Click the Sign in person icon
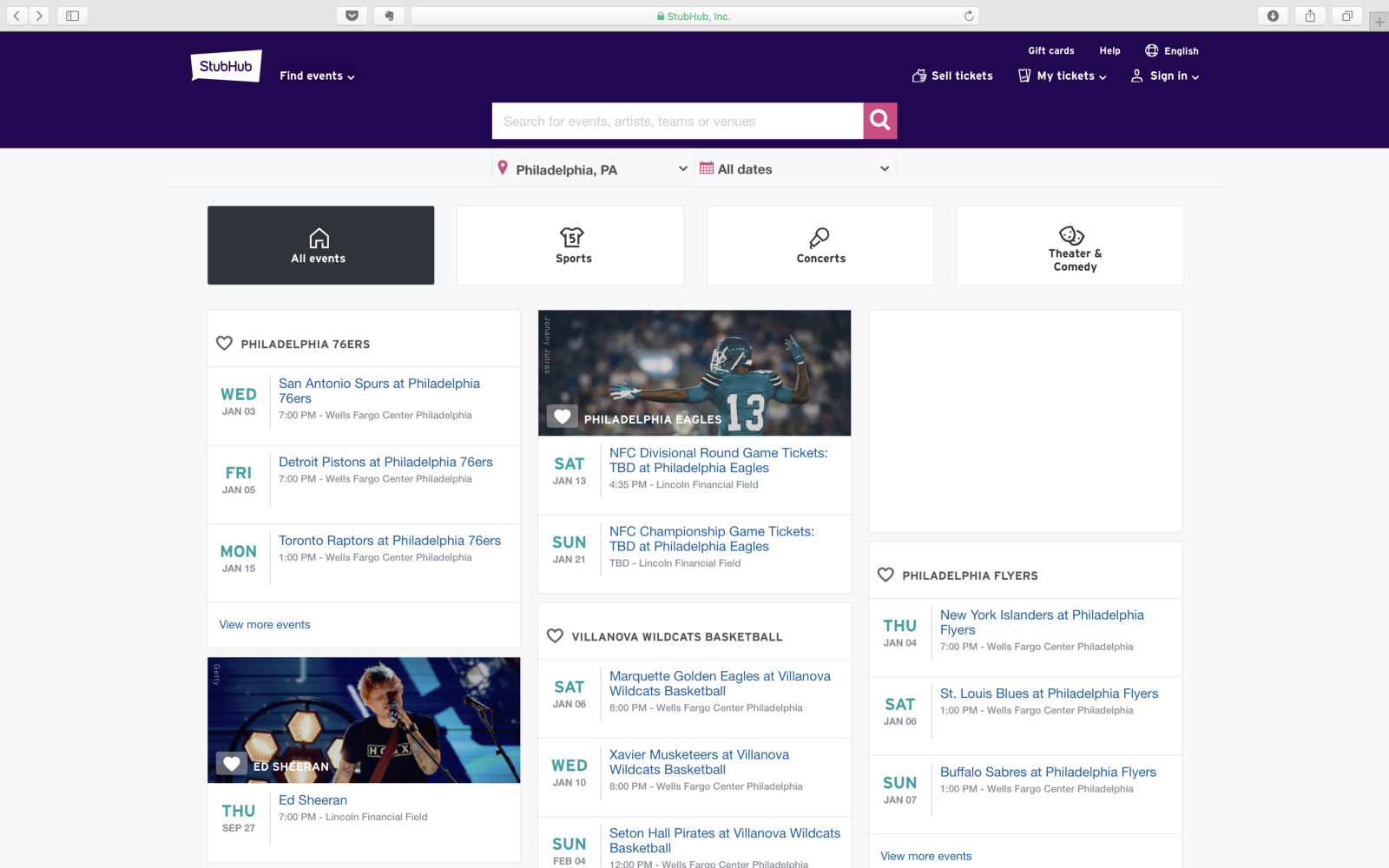The image size is (1389, 868). (x=1136, y=76)
